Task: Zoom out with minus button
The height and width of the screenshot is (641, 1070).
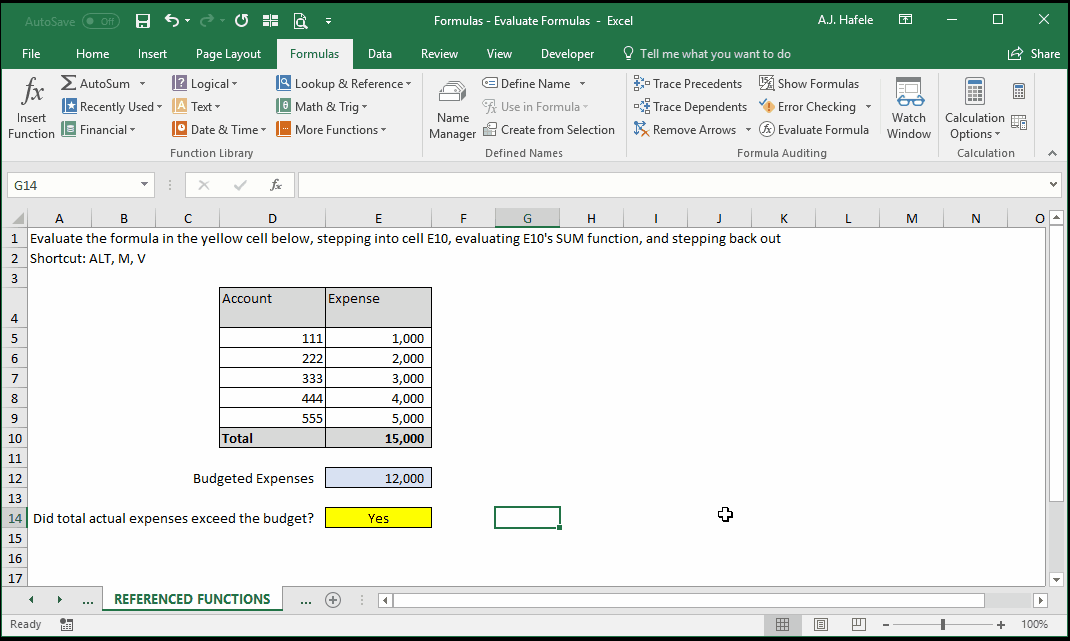Action: tap(886, 624)
